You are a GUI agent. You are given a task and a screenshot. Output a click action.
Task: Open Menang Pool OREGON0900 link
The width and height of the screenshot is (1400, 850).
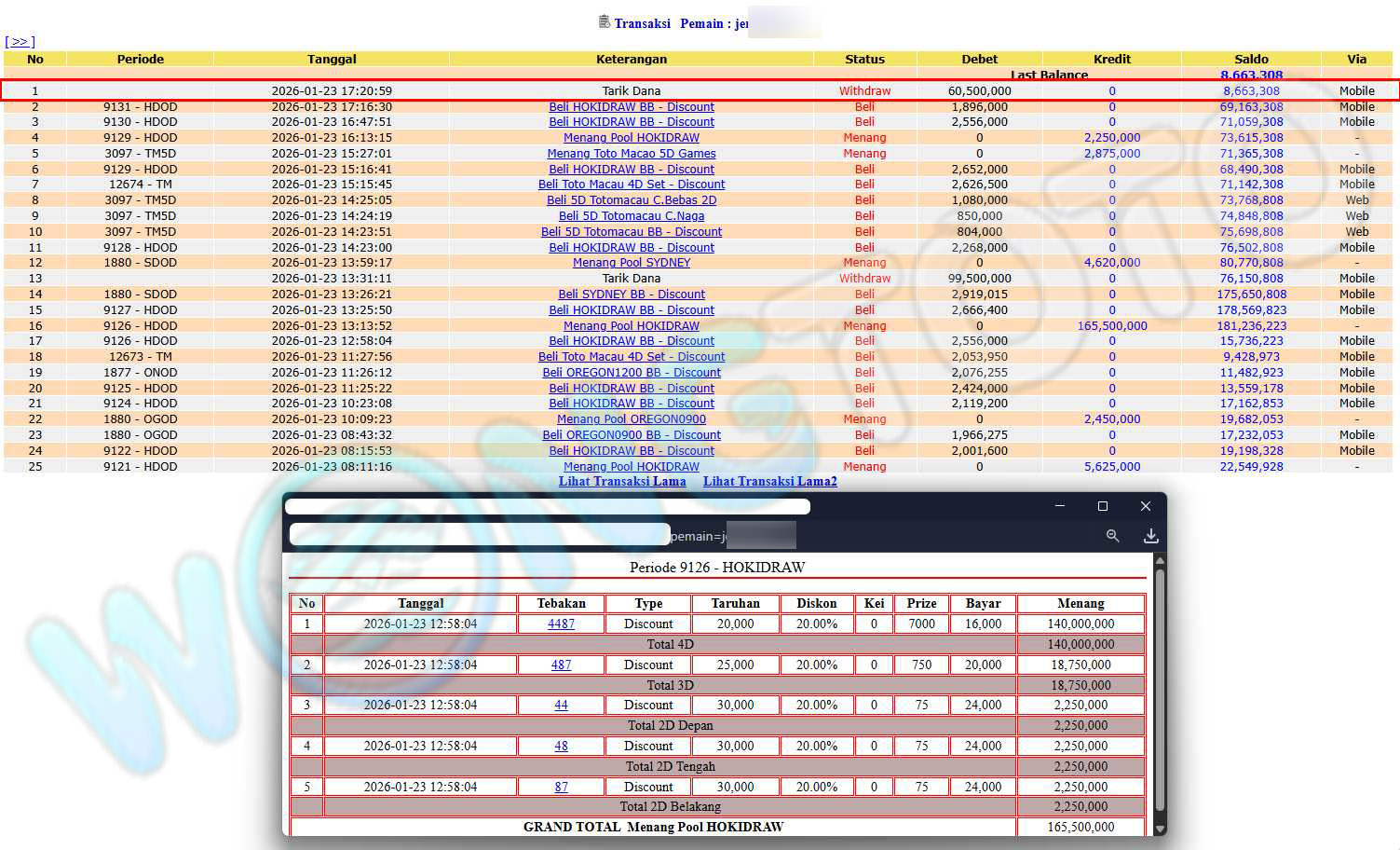point(632,419)
